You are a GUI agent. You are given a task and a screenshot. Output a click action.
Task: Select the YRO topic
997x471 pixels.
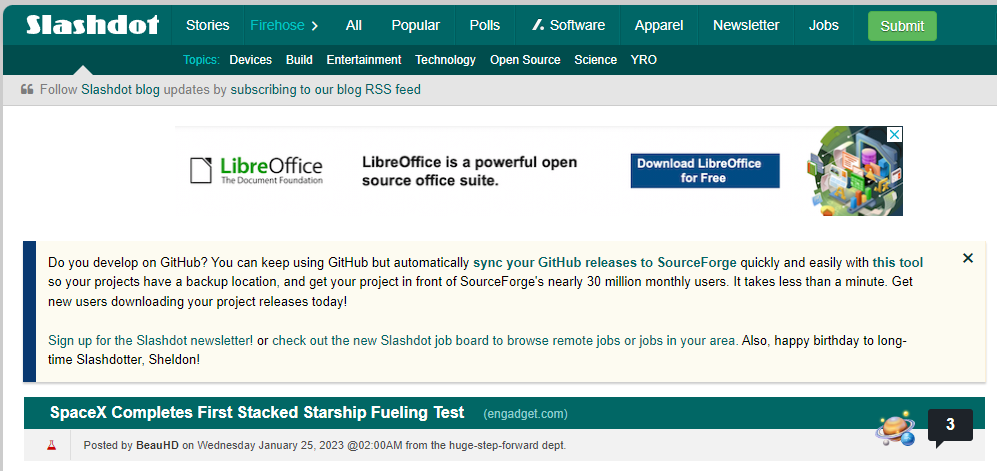coord(643,60)
